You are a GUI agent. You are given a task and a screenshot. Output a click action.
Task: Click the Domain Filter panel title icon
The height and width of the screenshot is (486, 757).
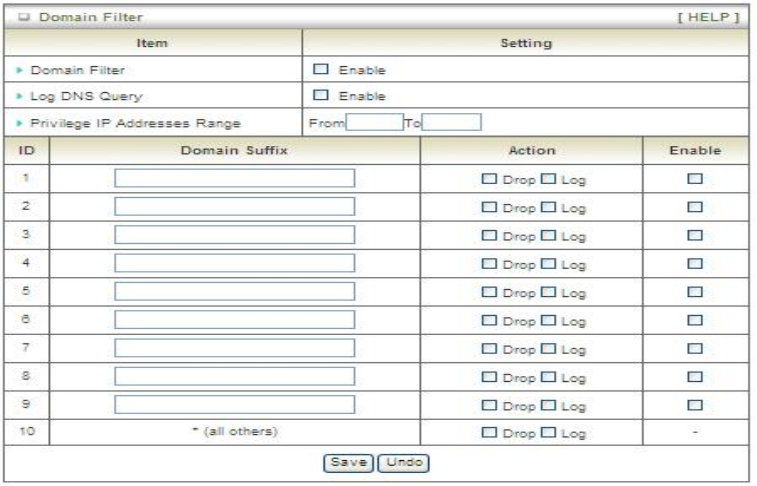pyautogui.click(x=19, y=17)
